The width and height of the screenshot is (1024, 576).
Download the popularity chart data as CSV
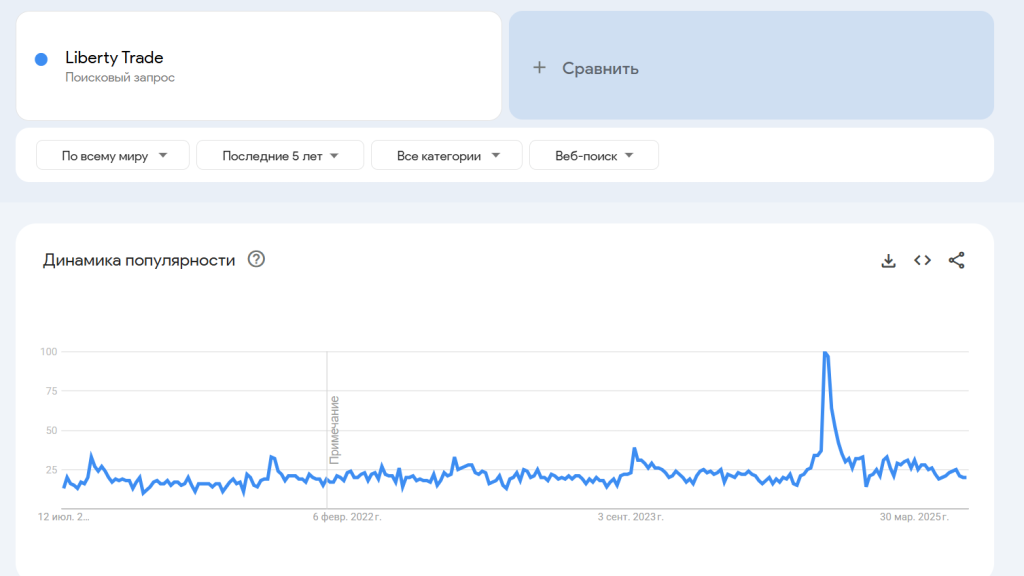[x=888, y=261]
